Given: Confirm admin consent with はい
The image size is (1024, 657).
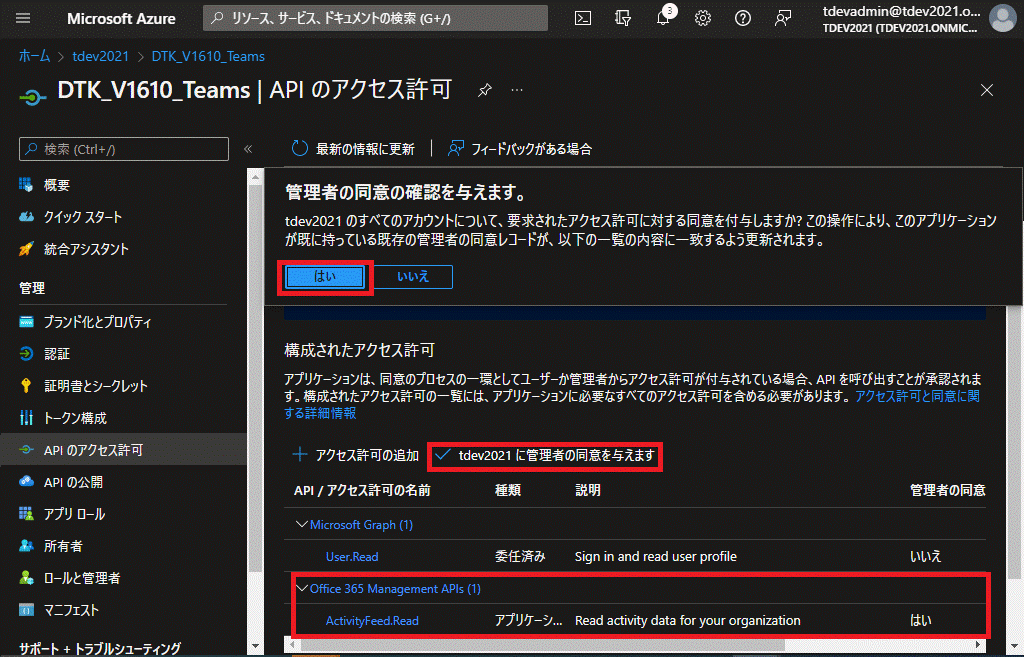Looking at the screenshot, I should [325, 277].
